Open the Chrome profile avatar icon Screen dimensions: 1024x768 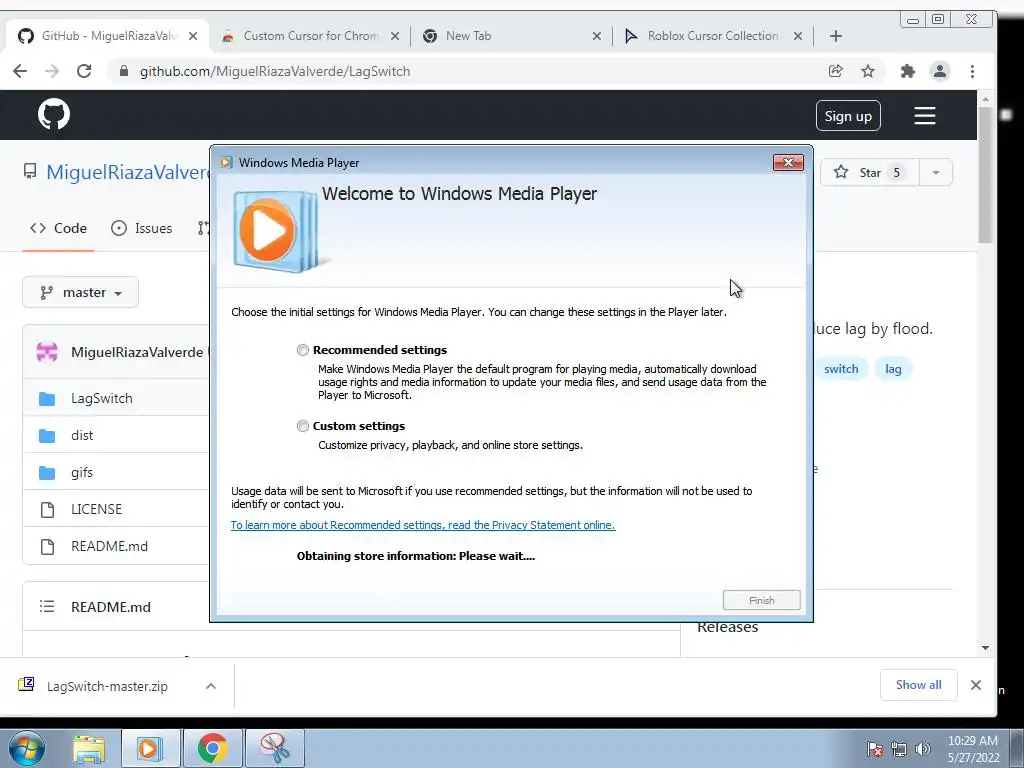point(940,71)
